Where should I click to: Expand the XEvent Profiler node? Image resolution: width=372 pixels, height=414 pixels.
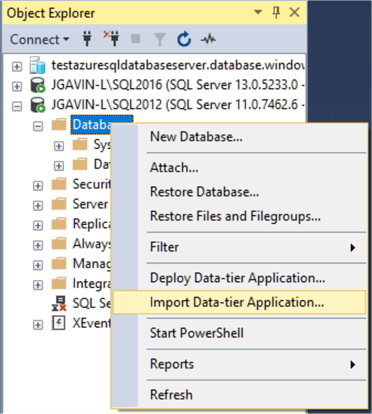tap(38, 325)
